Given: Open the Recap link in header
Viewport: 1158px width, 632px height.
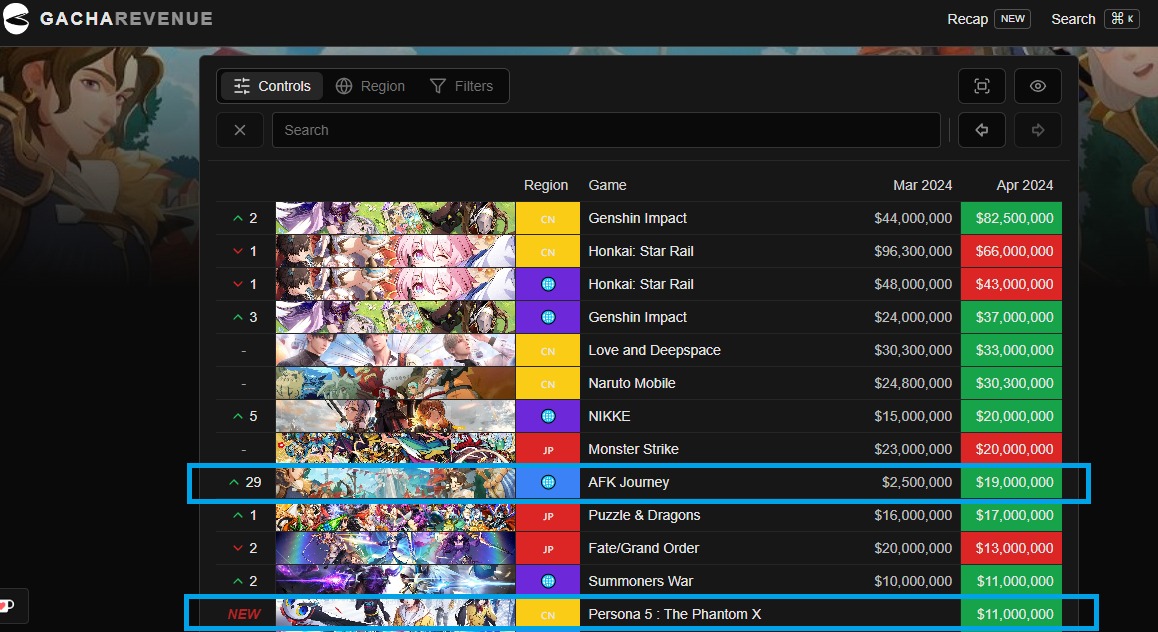Looking at the screenshot, I should (967, 19).
